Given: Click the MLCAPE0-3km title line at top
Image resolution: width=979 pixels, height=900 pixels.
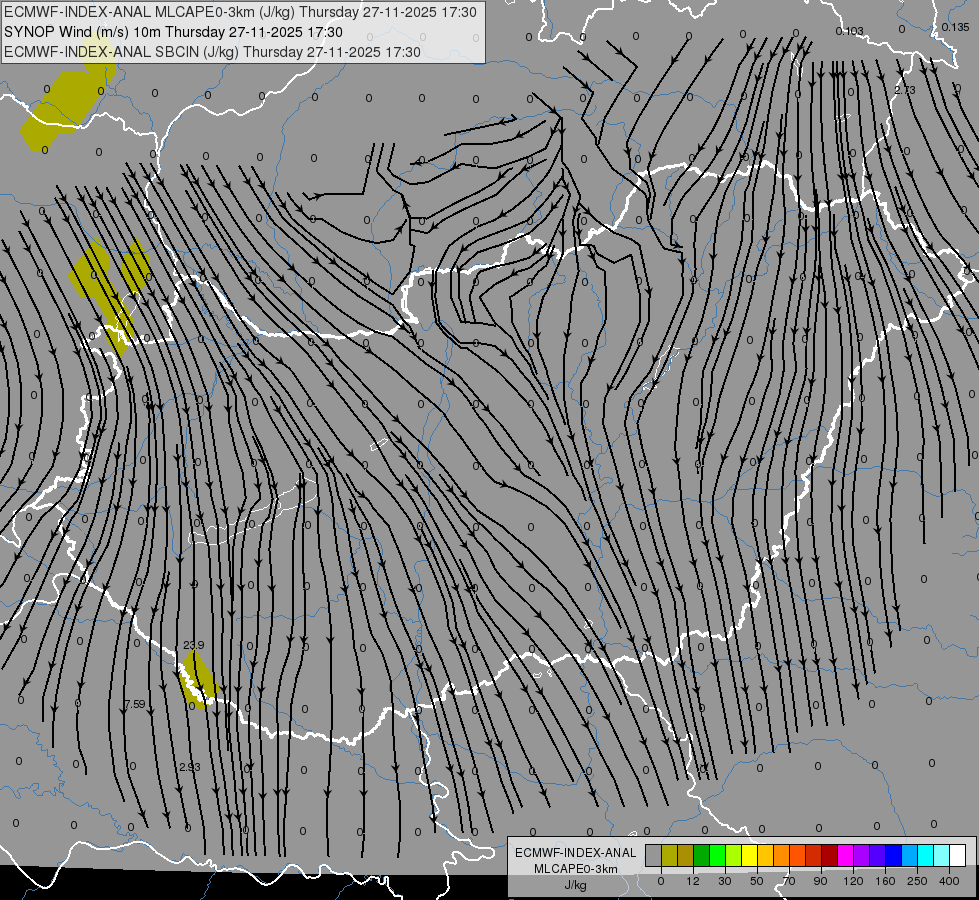Looking at the screenshot, I should [240, 12].
